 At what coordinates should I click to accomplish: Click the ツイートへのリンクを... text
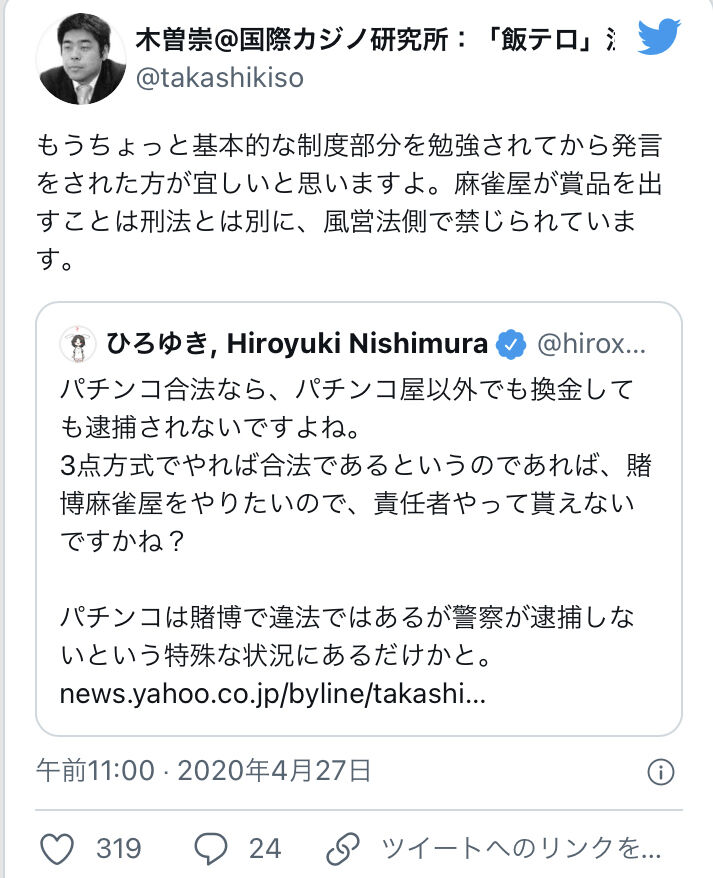pyautogui.click(x=521, y=849)
